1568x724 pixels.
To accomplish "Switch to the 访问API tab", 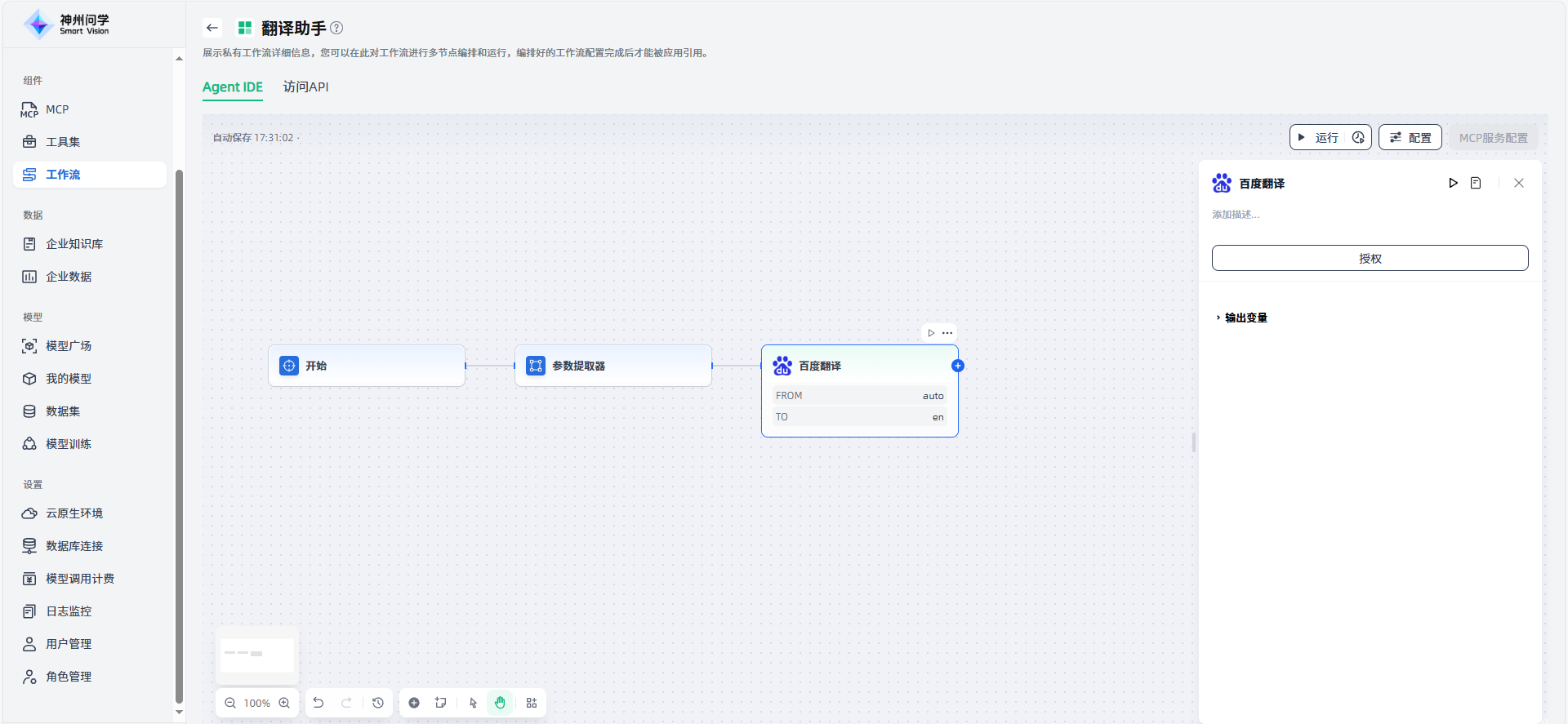I will click(x=305, y=87).
